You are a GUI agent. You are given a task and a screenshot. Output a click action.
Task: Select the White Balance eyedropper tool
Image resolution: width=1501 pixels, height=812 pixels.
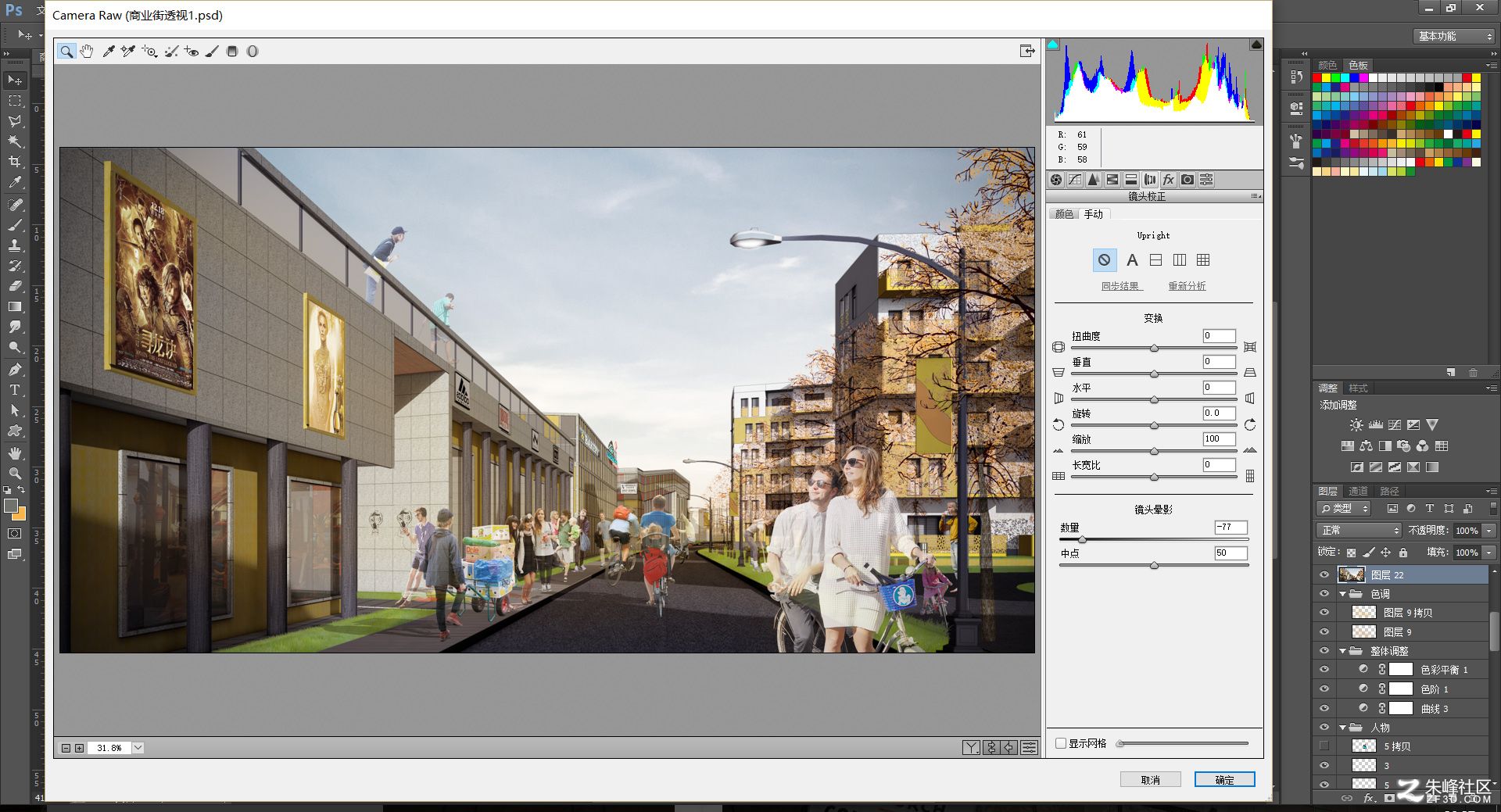(x=109, y=52)
